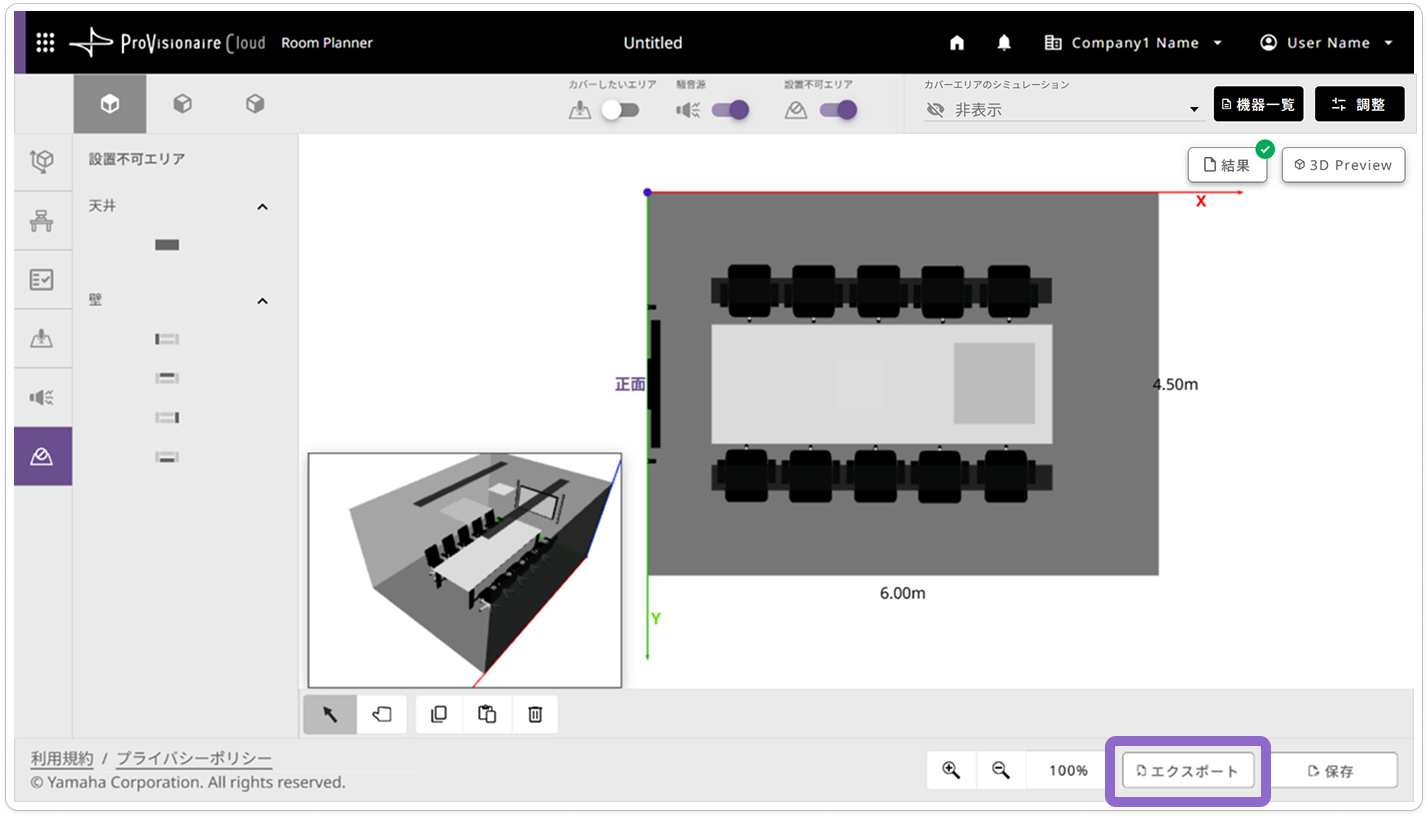Select the front display on the left wall
The image size is (1428, 818).
pyautogui.click(x=655, y=384)
